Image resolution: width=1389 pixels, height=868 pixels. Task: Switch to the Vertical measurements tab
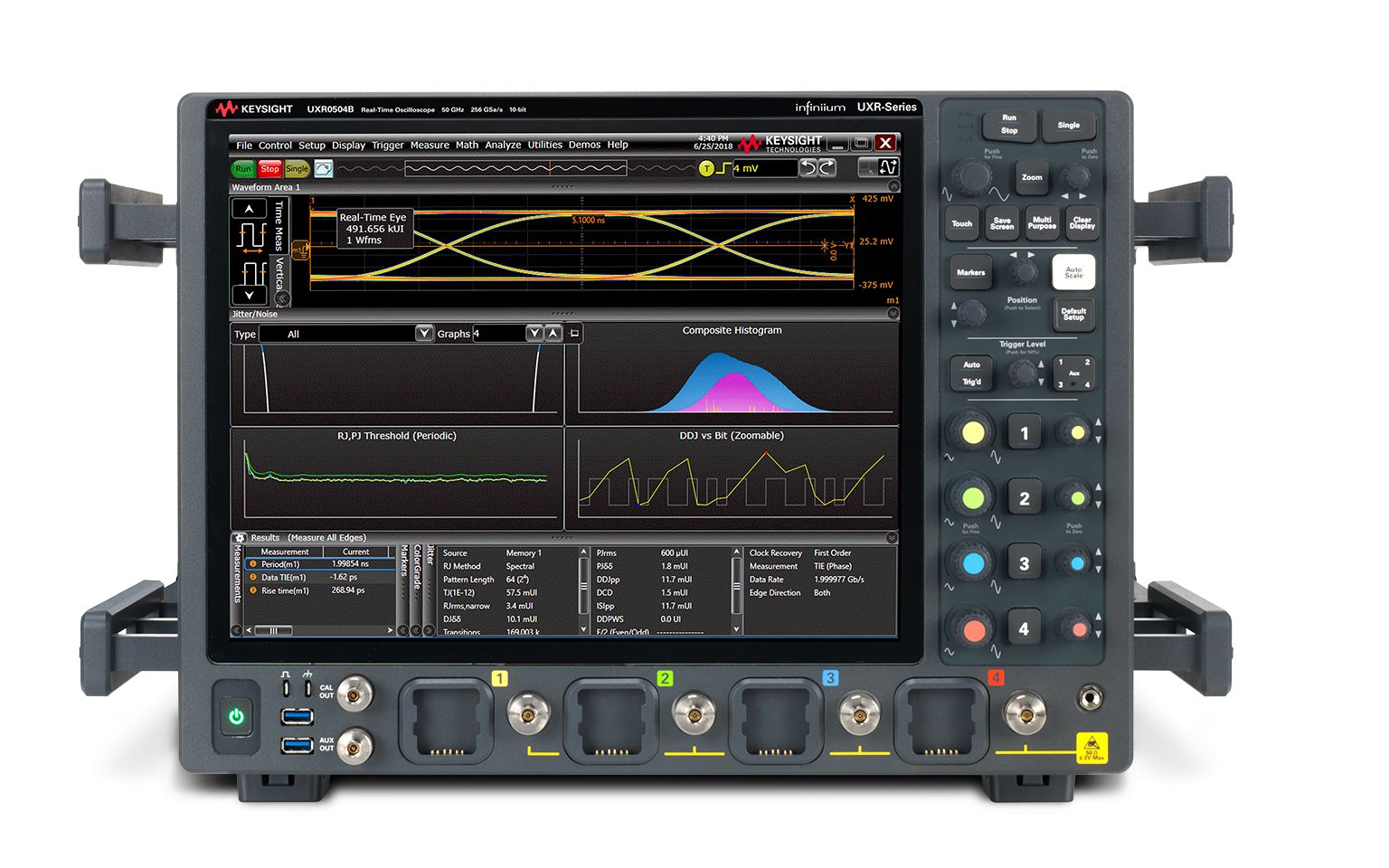click(x=280, y=273)
